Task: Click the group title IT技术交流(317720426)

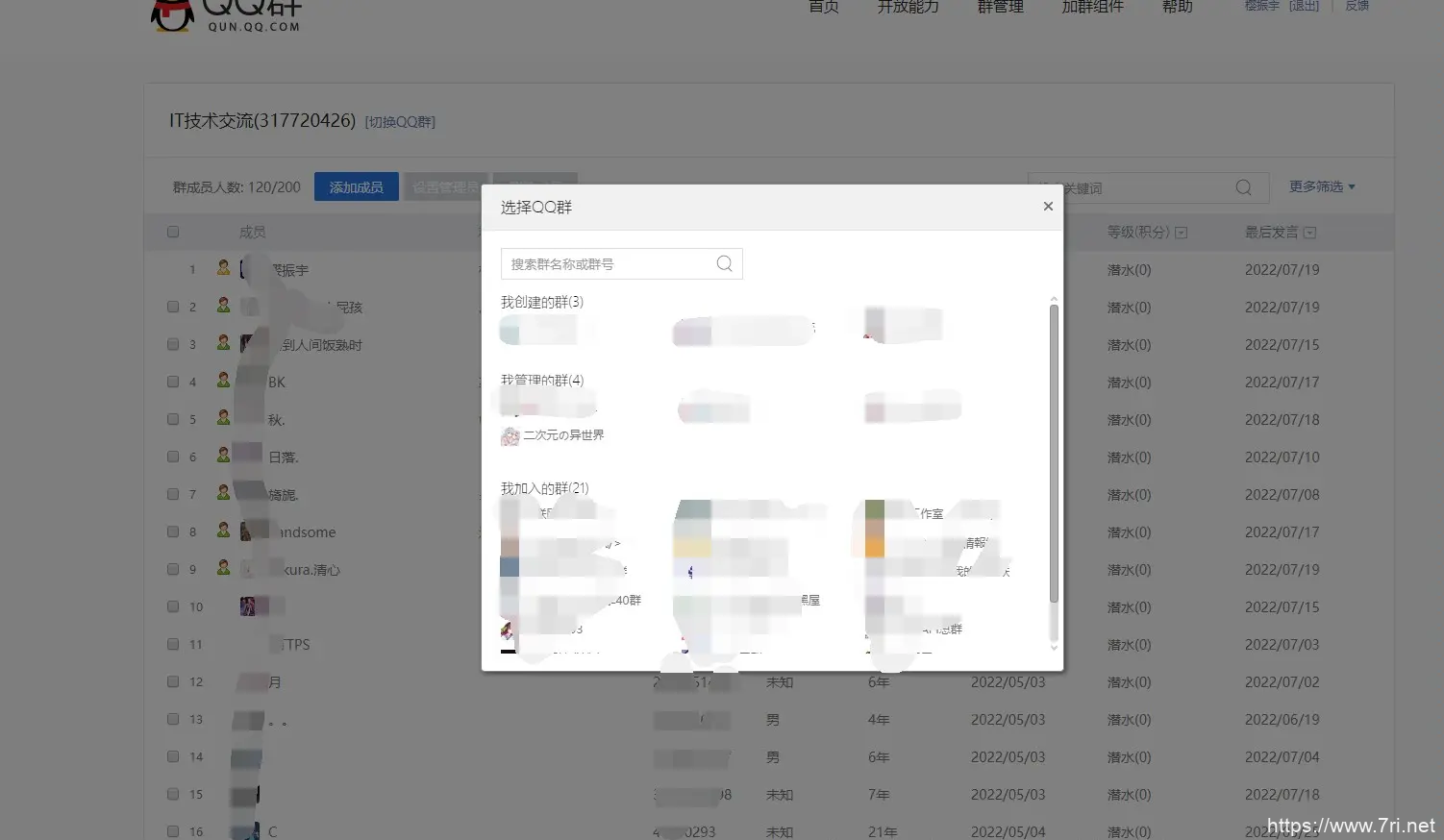Action: pos(262,121)
